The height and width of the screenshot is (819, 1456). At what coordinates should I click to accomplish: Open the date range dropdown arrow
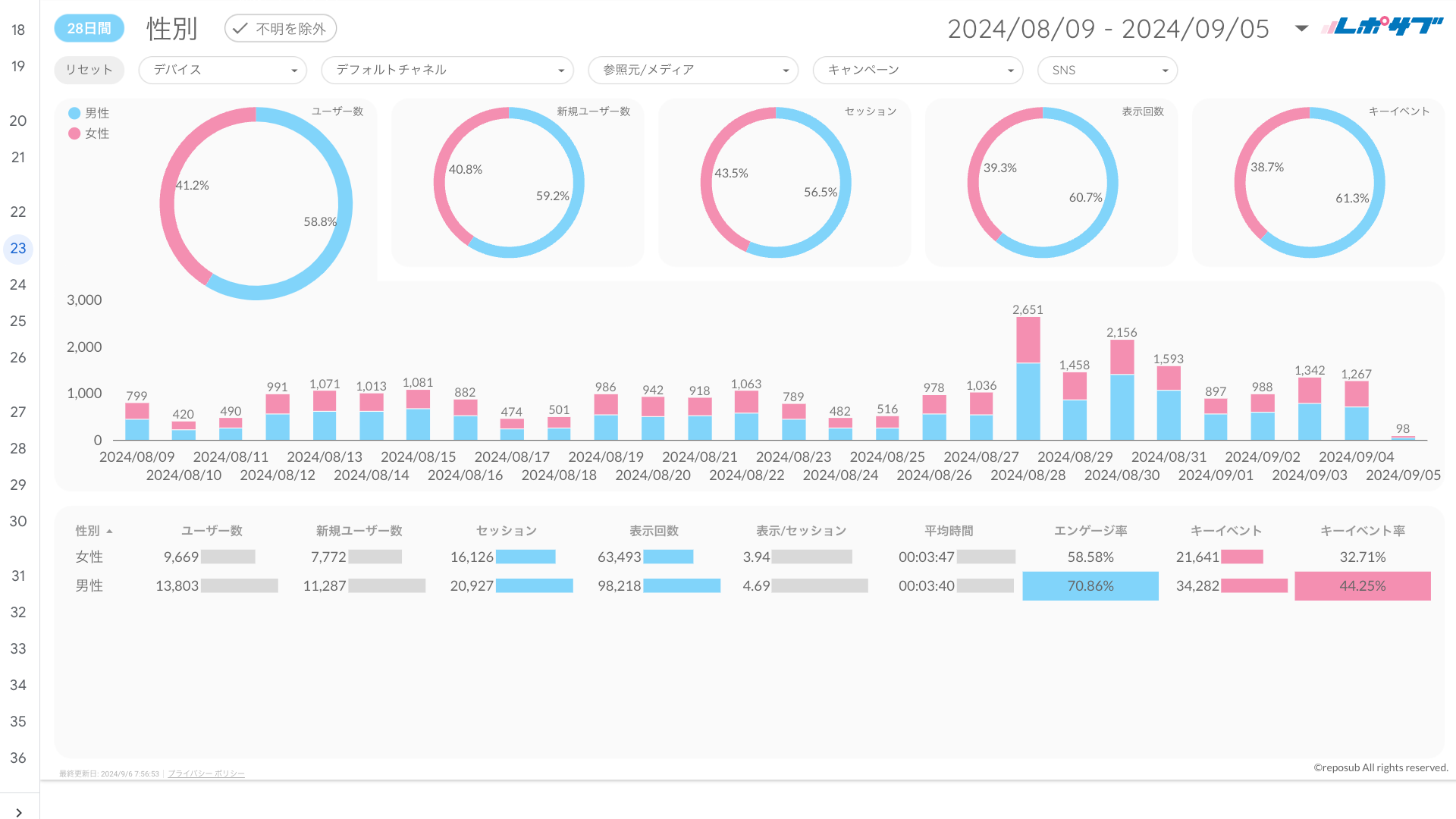pyautogui.click(x=1301, y=28)
